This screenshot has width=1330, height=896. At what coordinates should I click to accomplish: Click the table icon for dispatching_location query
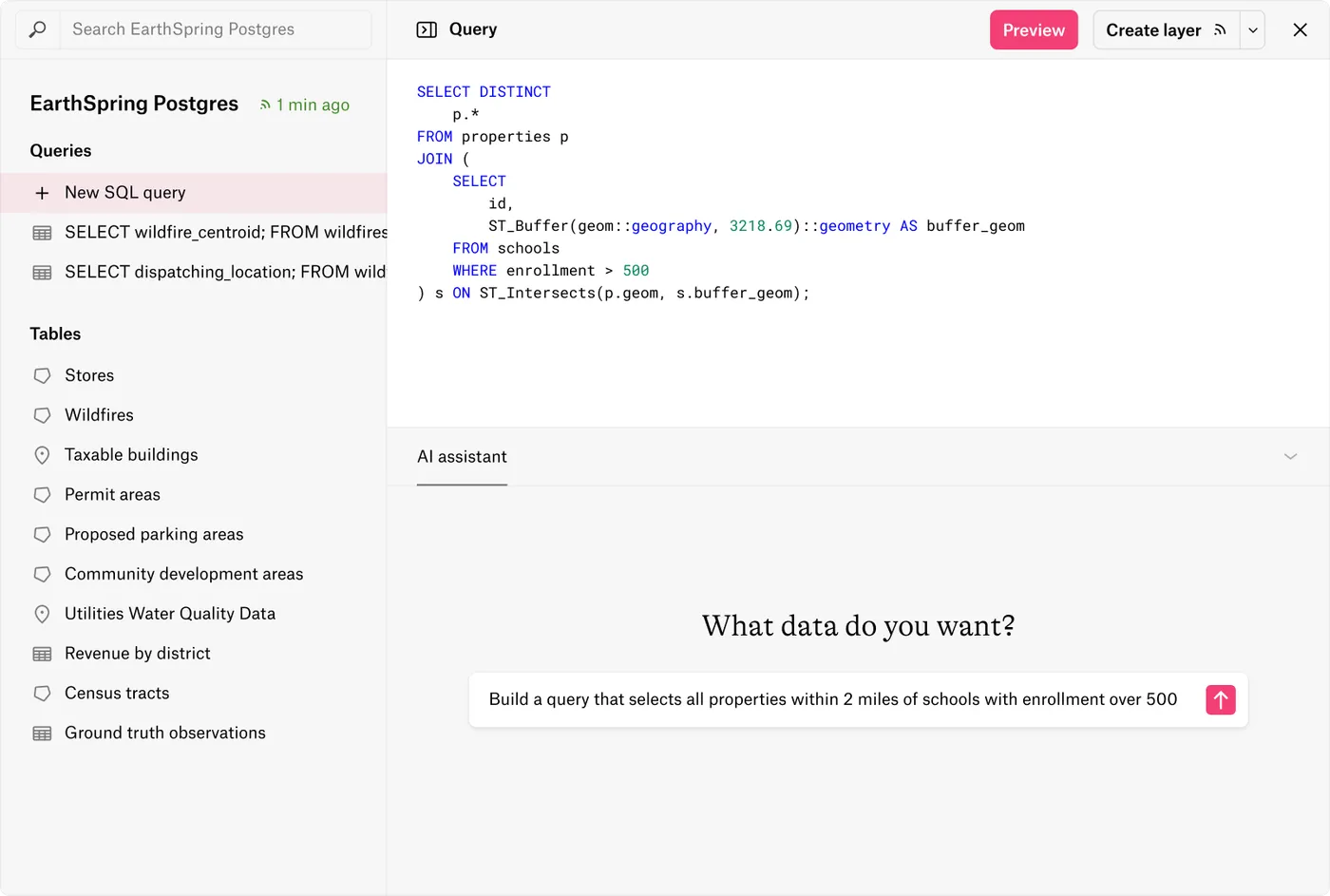click(x=42, y=273)
